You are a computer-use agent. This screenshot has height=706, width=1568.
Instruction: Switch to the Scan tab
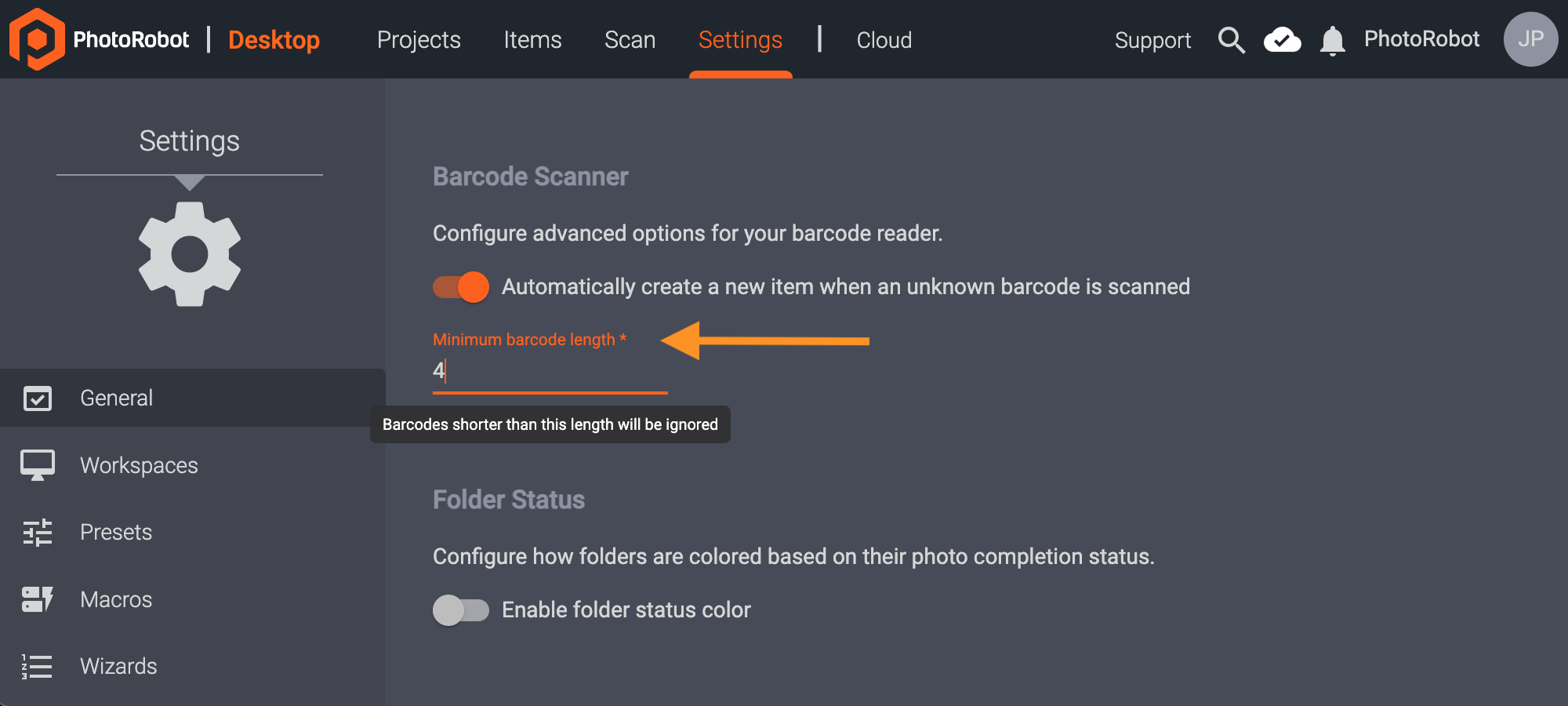630,40
